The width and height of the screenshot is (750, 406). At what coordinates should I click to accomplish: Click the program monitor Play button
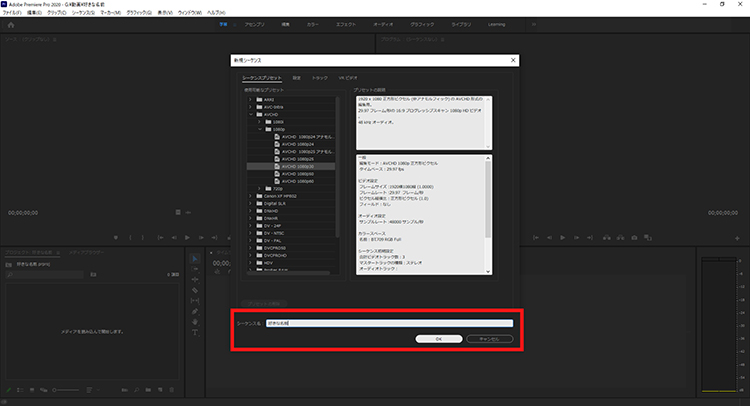[x=562, y=238]
